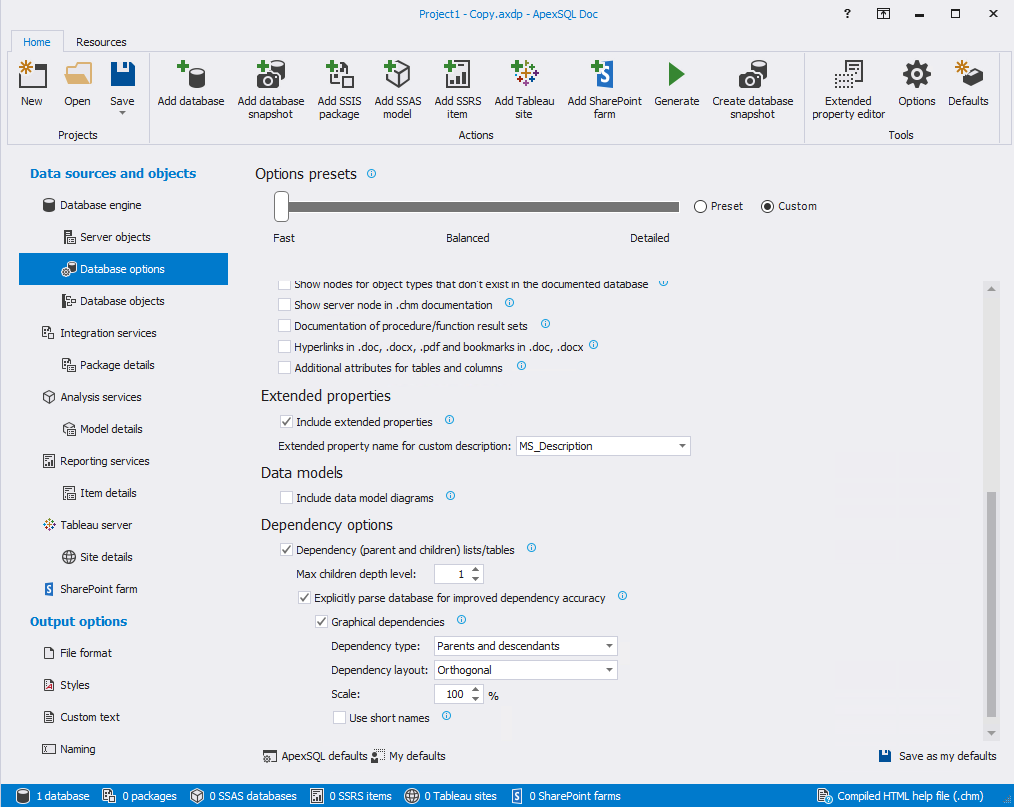Click the Scale value input field

(x=451, y=694)
